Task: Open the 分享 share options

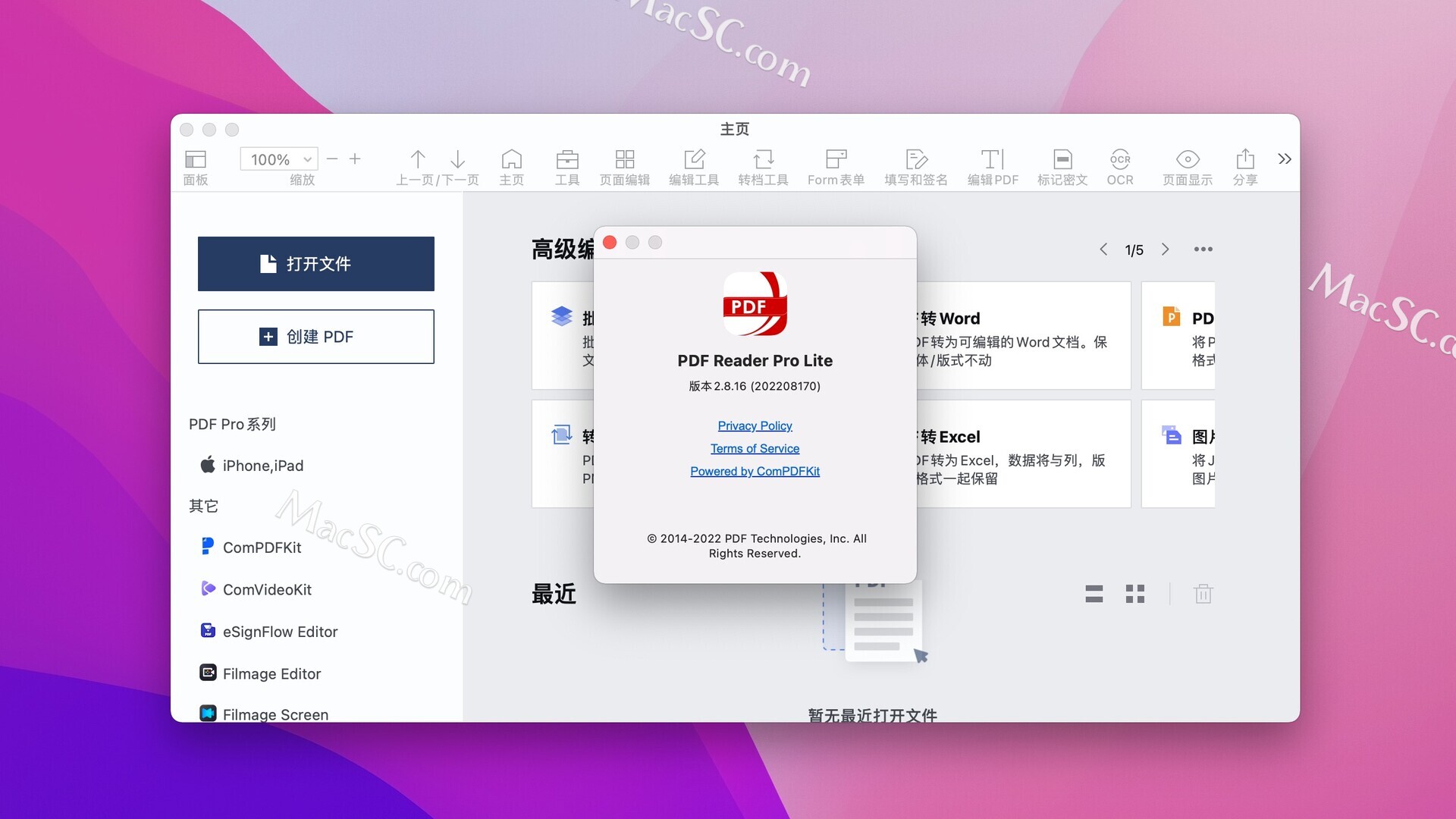Action: (1244, 165)
